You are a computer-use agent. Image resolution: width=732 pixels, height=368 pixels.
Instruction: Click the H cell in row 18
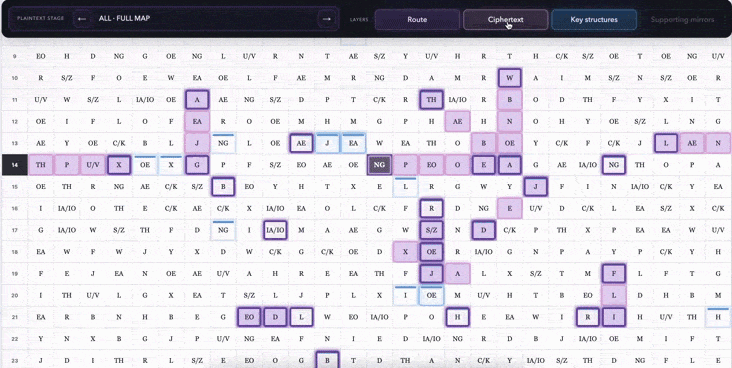(x=718, y=252)
